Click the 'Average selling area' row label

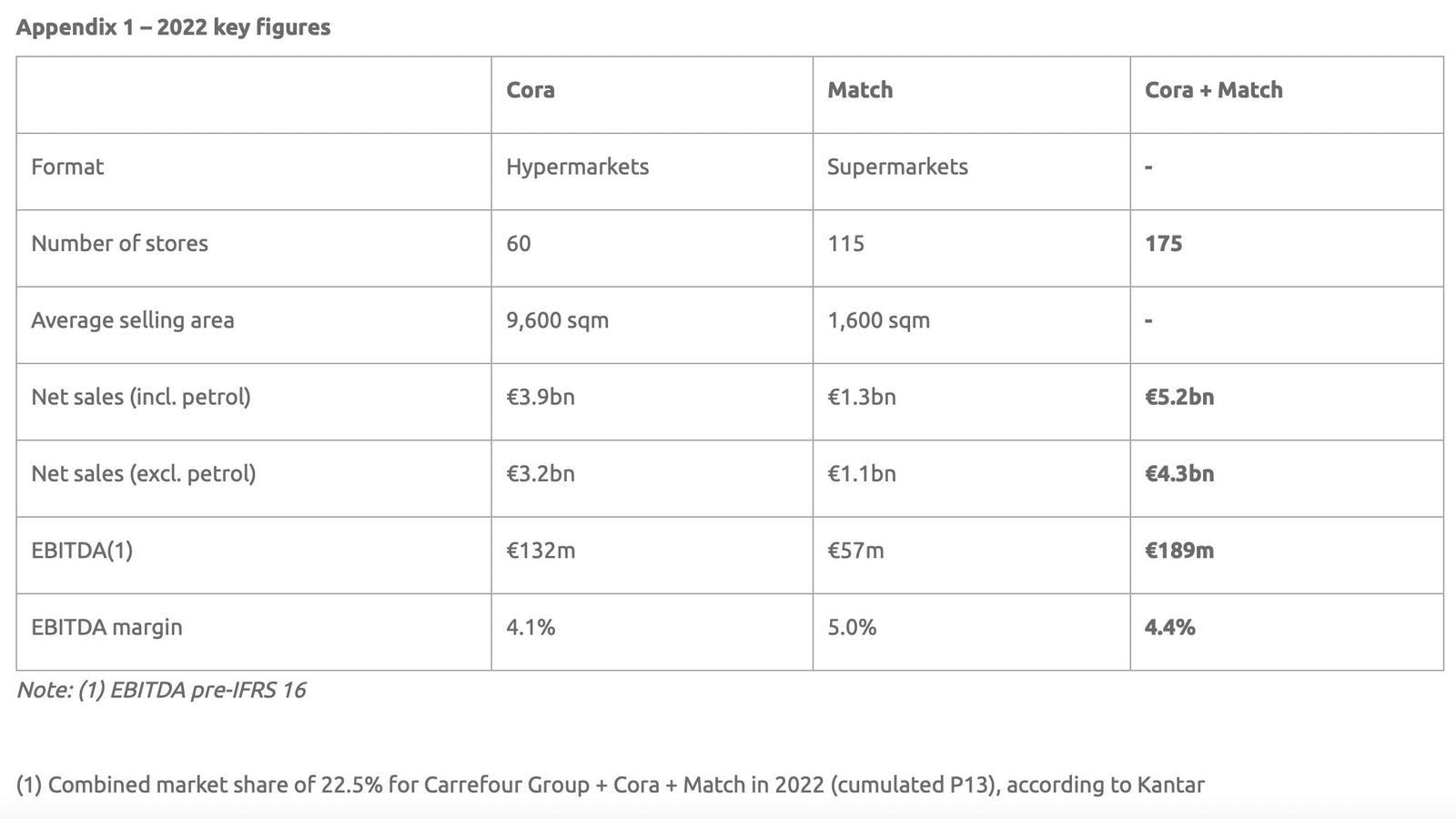132,320
